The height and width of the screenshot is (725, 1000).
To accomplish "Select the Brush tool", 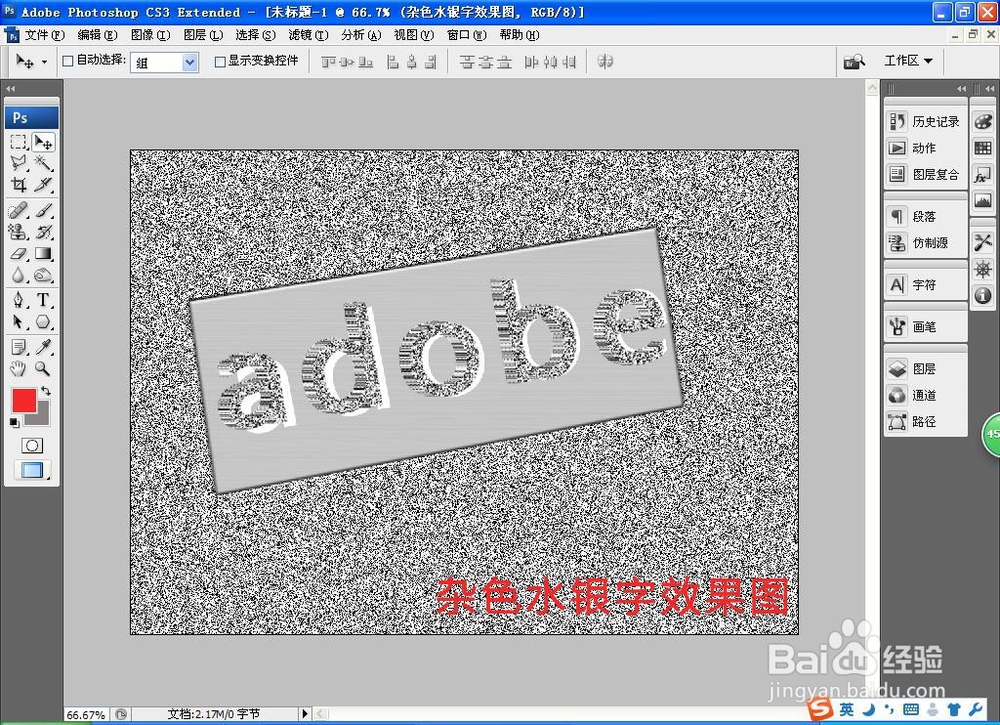I will click(x=43, y=210).
